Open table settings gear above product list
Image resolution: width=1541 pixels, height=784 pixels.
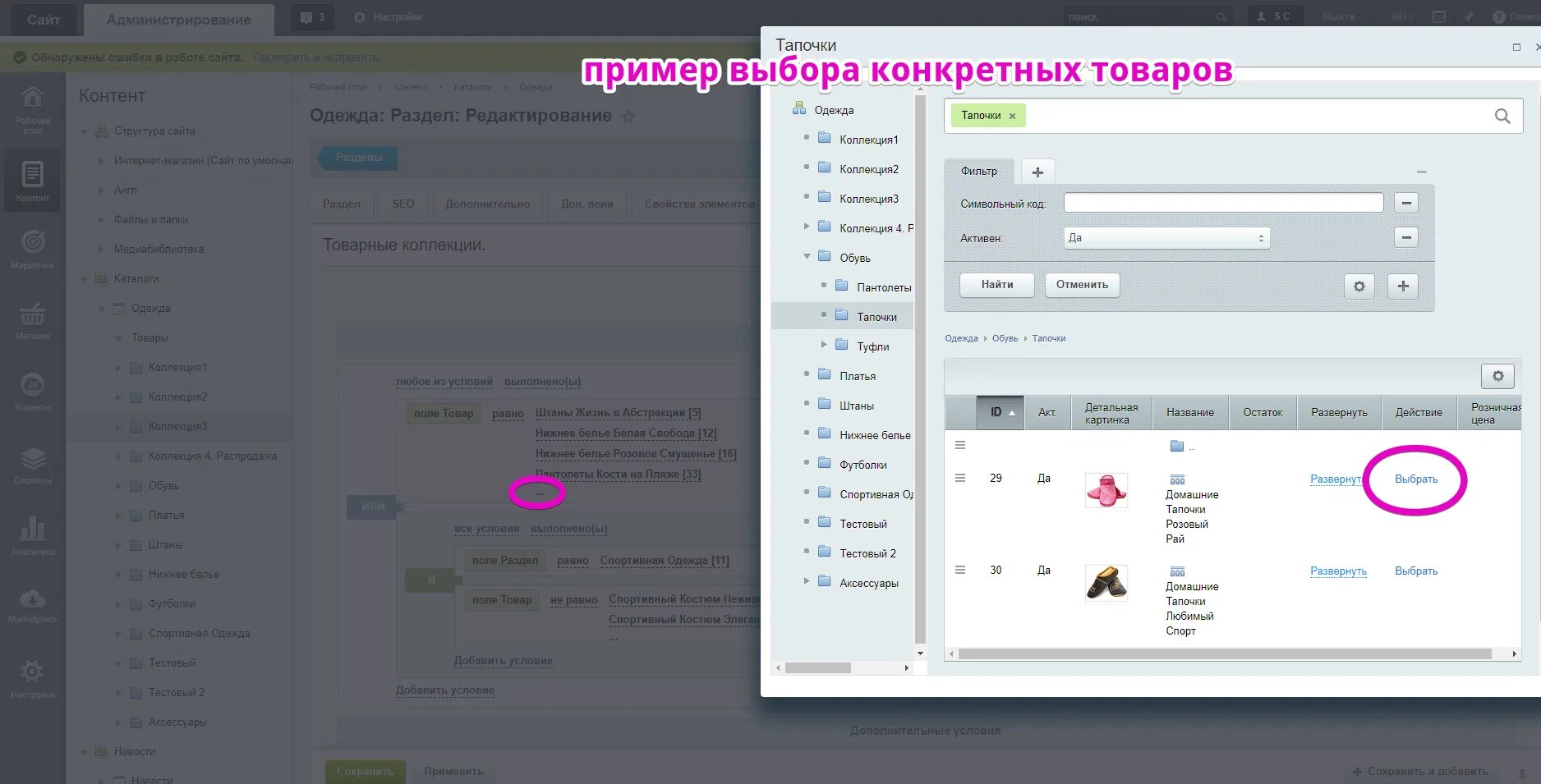(x=1497, y=375)
